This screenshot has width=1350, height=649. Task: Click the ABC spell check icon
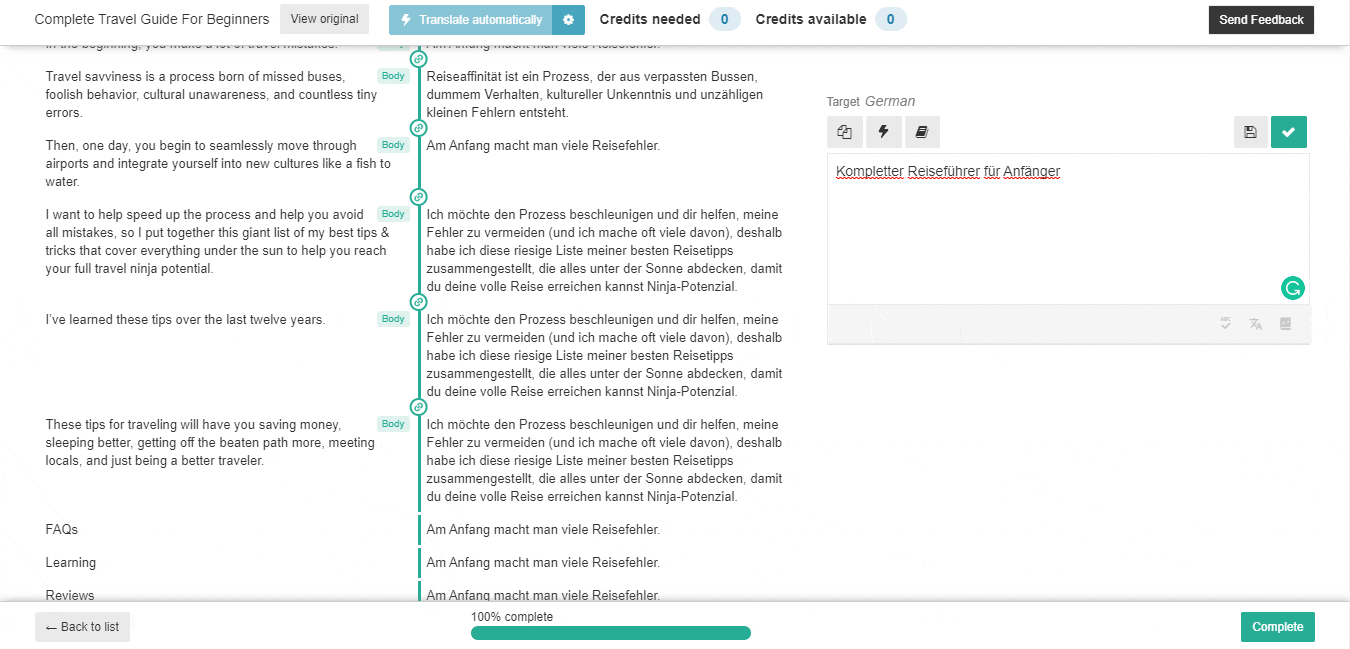pyautogui.click(x=1226, y=324)
